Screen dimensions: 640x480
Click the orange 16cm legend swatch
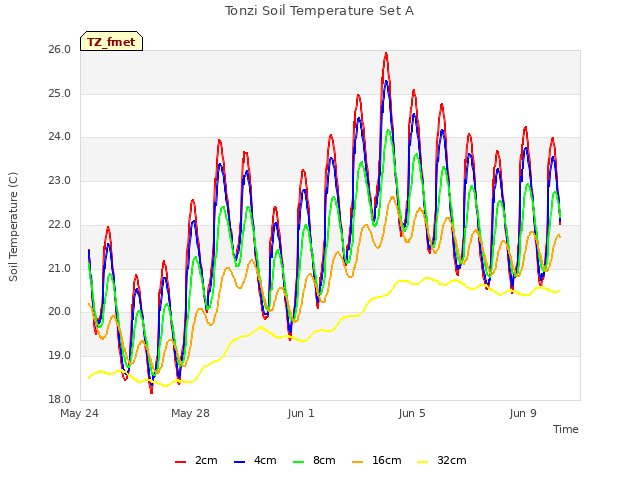(358, 462)
